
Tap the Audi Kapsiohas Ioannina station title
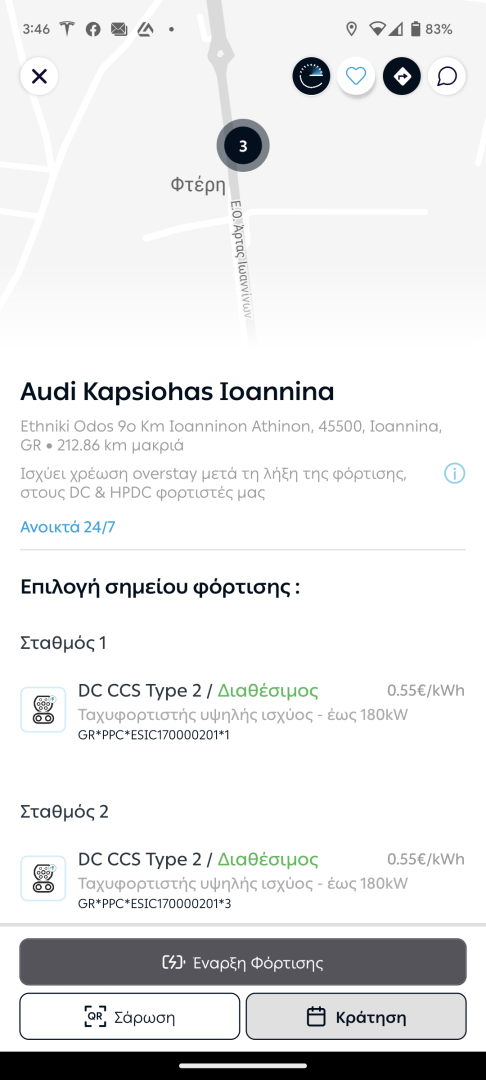click(x=177, y=391)
